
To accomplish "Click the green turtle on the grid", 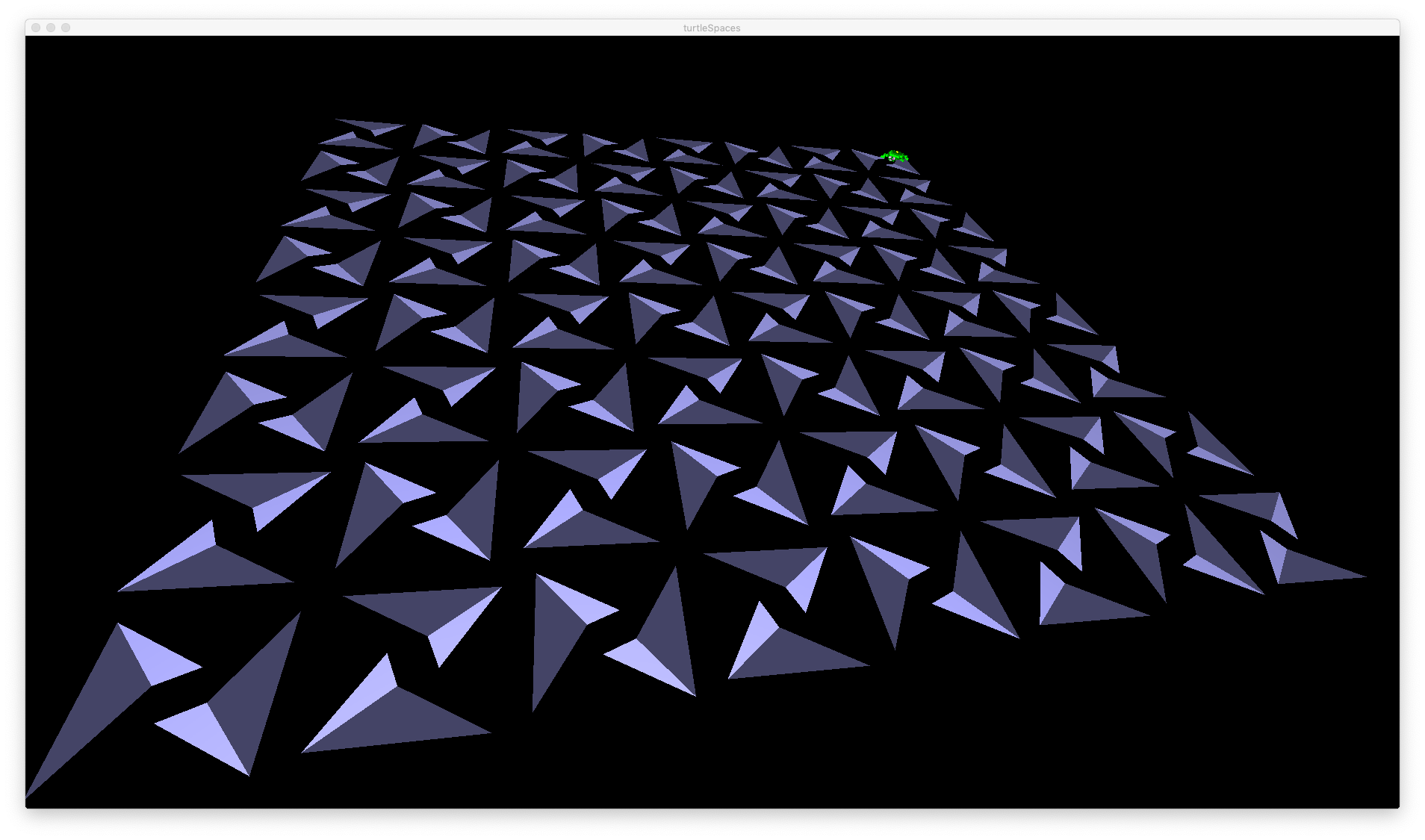I will point(894,155).
